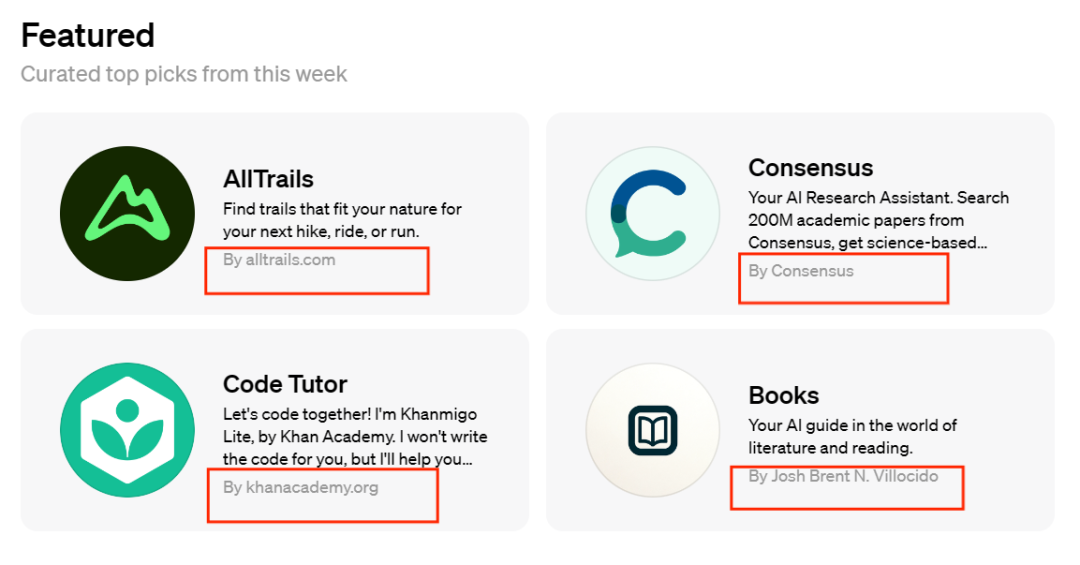Click the AllTrails description about finding trails

[x=342, y=220]
